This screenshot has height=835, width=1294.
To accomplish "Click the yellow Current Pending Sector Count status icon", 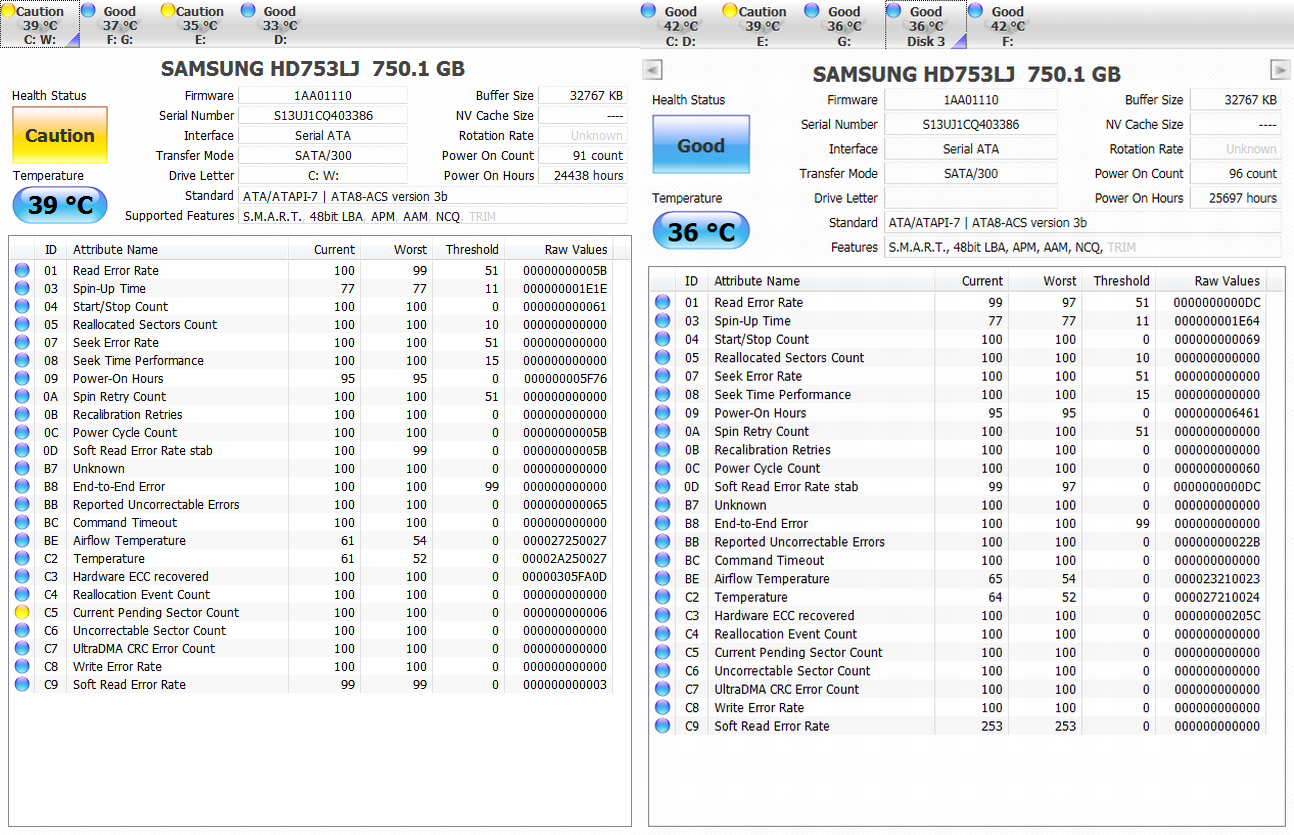I will coord(22,612).
